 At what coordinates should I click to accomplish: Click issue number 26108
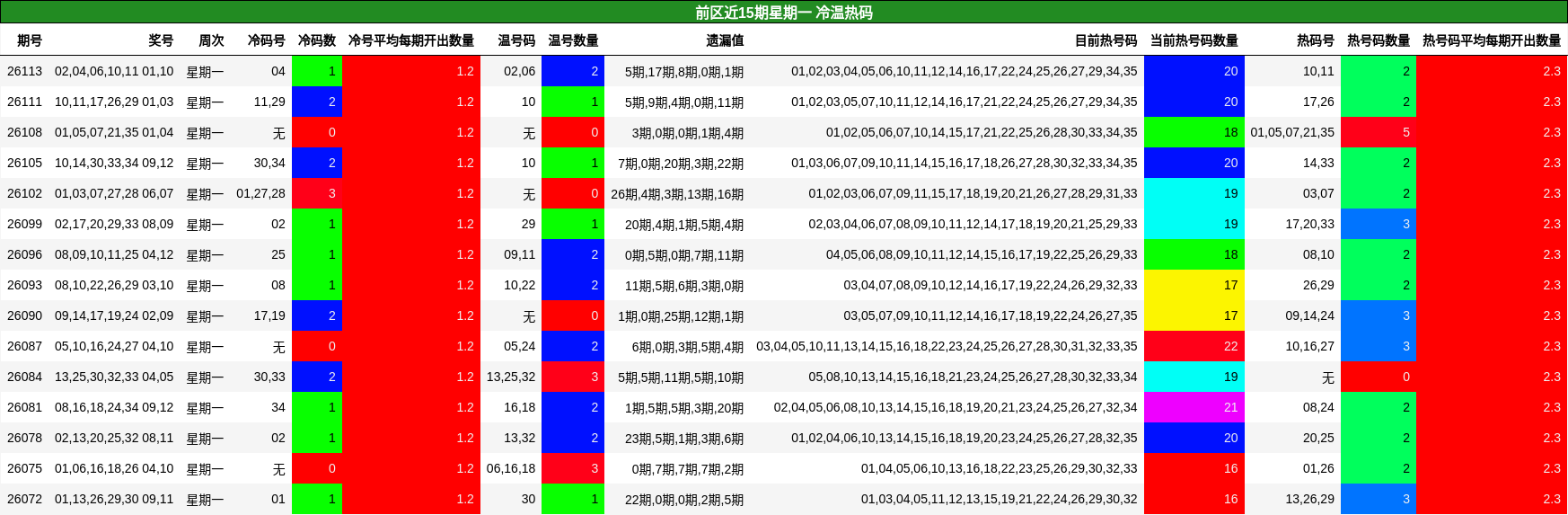click(x=24, y=132)
